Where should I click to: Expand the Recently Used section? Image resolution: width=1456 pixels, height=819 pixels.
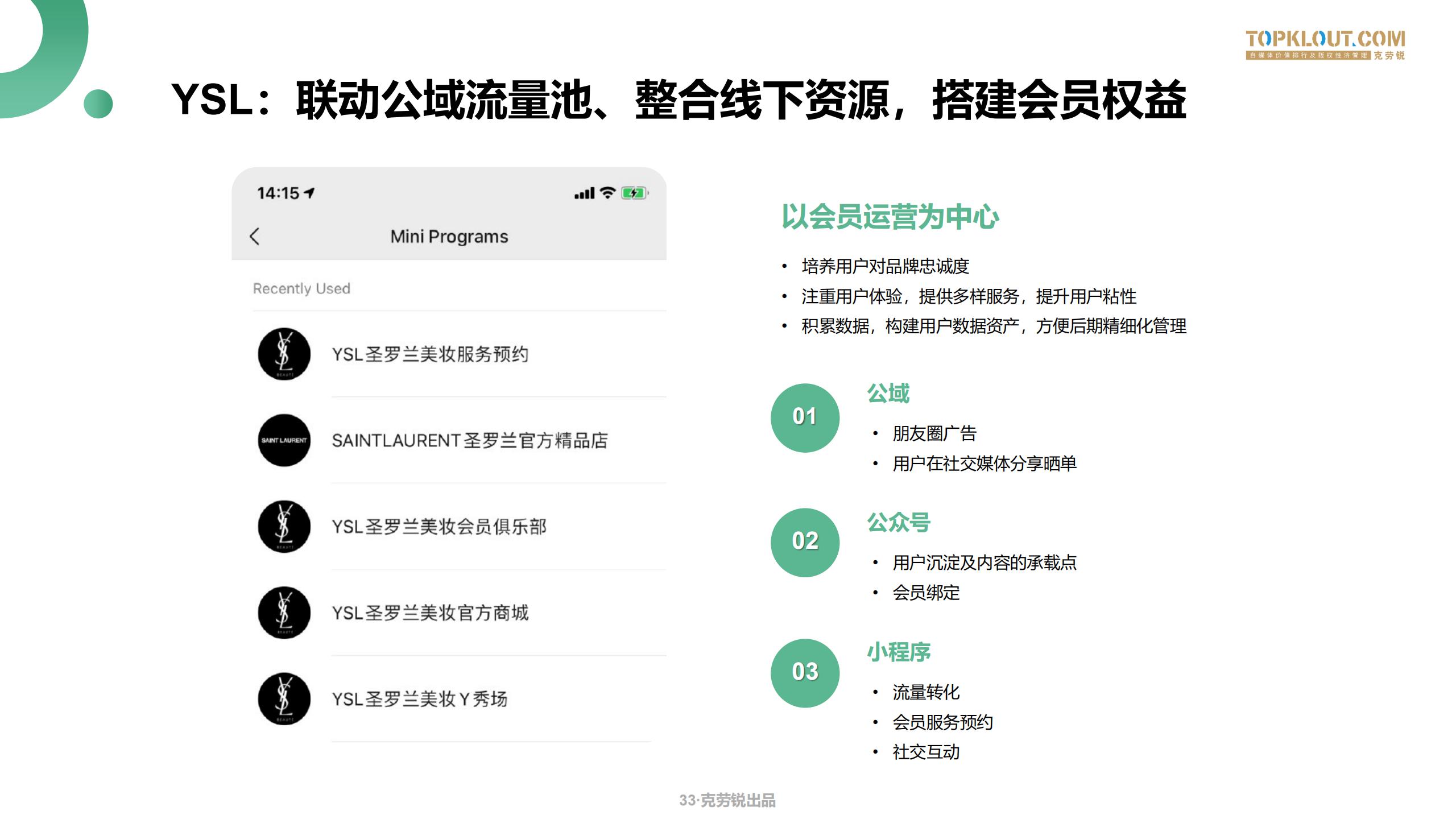click(x=301, y=288)
